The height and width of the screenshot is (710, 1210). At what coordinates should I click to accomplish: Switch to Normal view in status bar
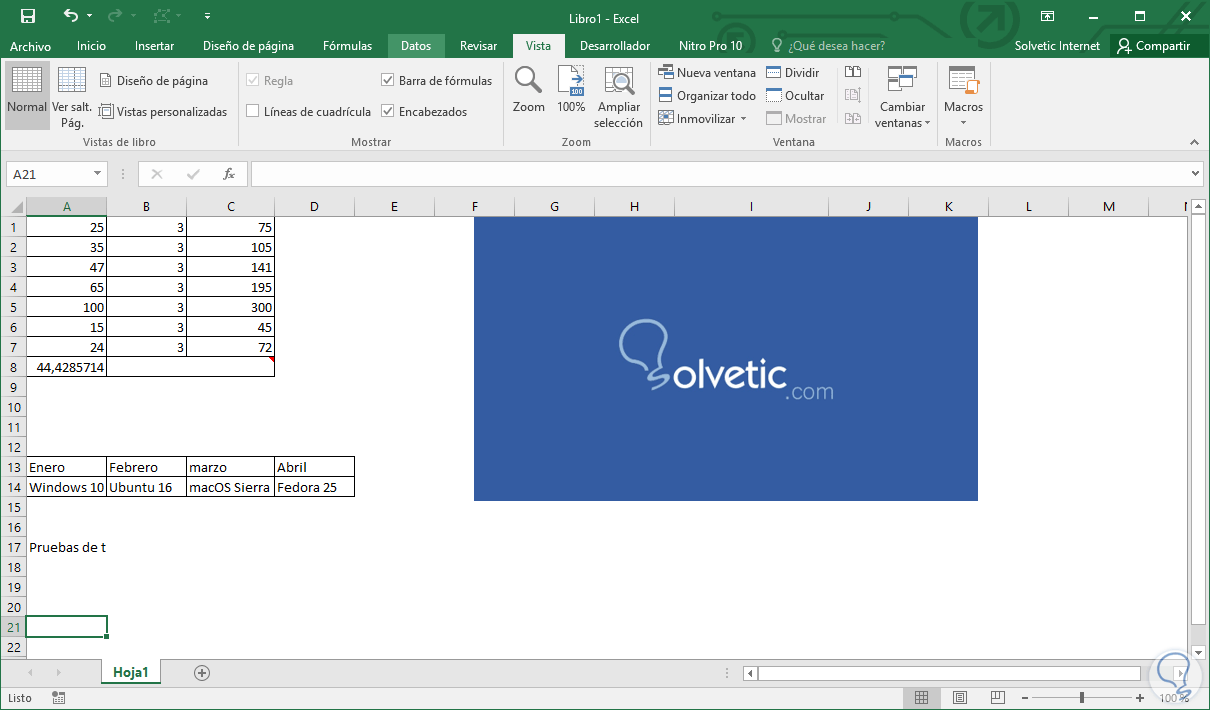pos(922,698)
